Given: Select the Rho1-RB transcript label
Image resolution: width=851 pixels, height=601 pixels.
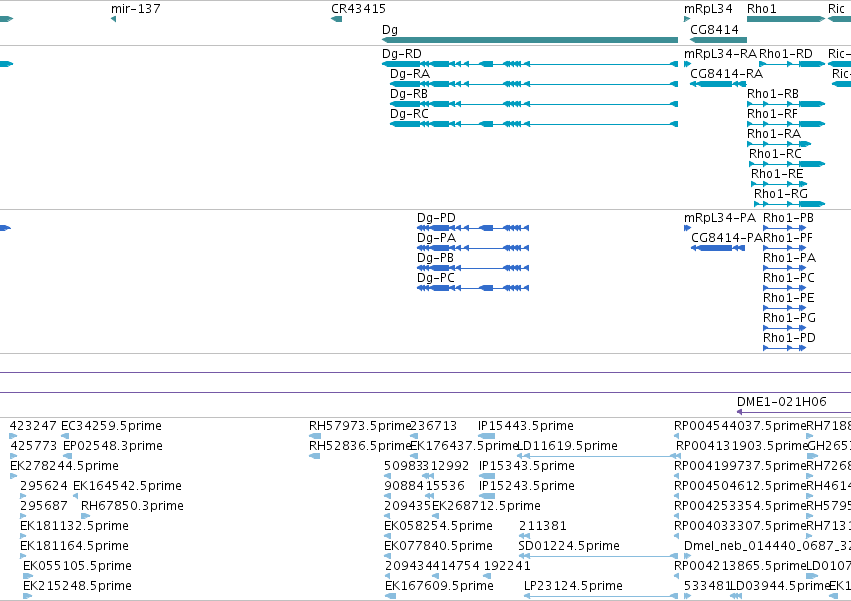Looking at the screenshot, I should 773,94.
